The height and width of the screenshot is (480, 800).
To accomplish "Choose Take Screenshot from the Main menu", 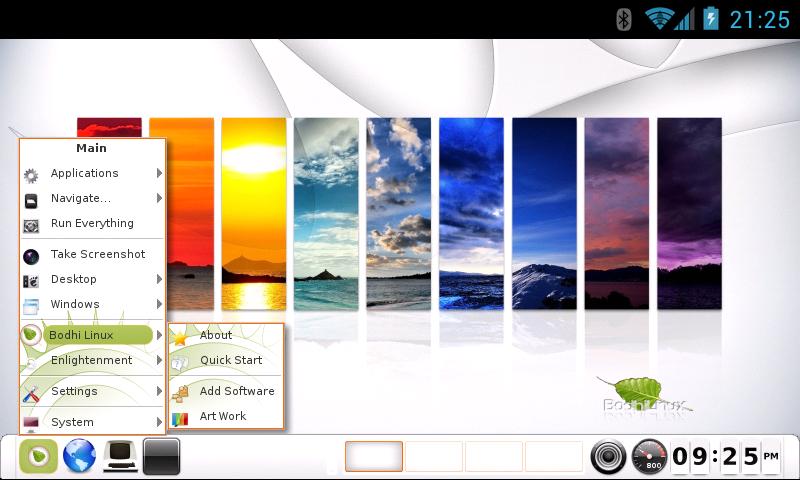I will click(97, 255).
